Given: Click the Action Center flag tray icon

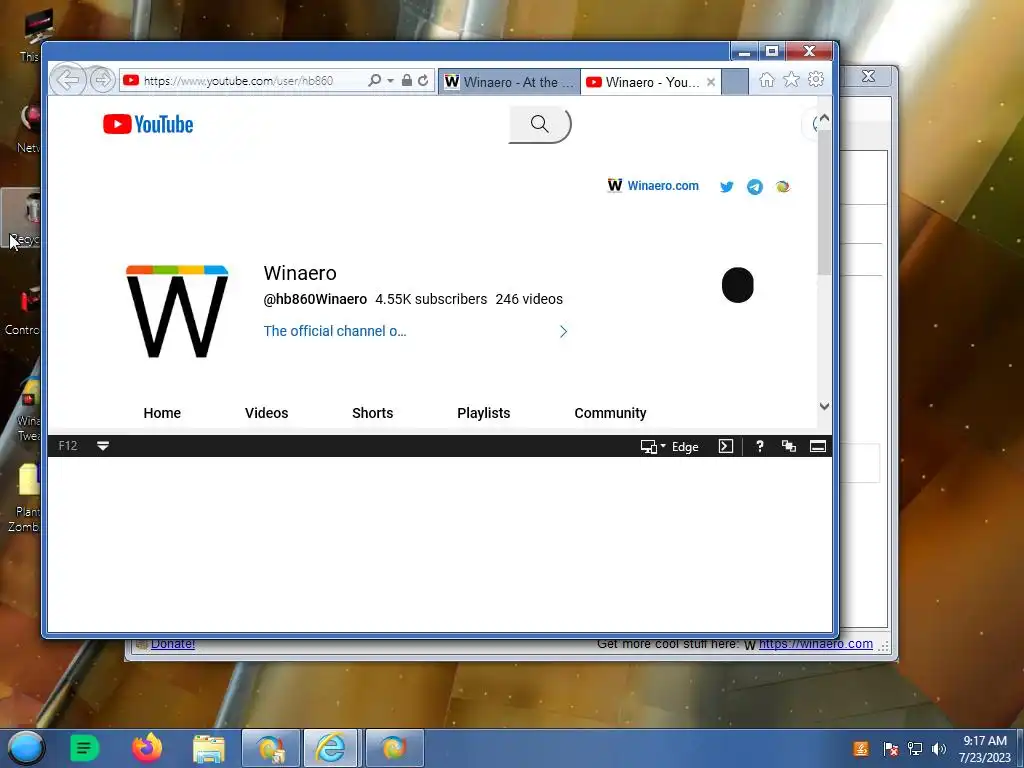Looking at the screenshot, I should [x=890, y=749].
